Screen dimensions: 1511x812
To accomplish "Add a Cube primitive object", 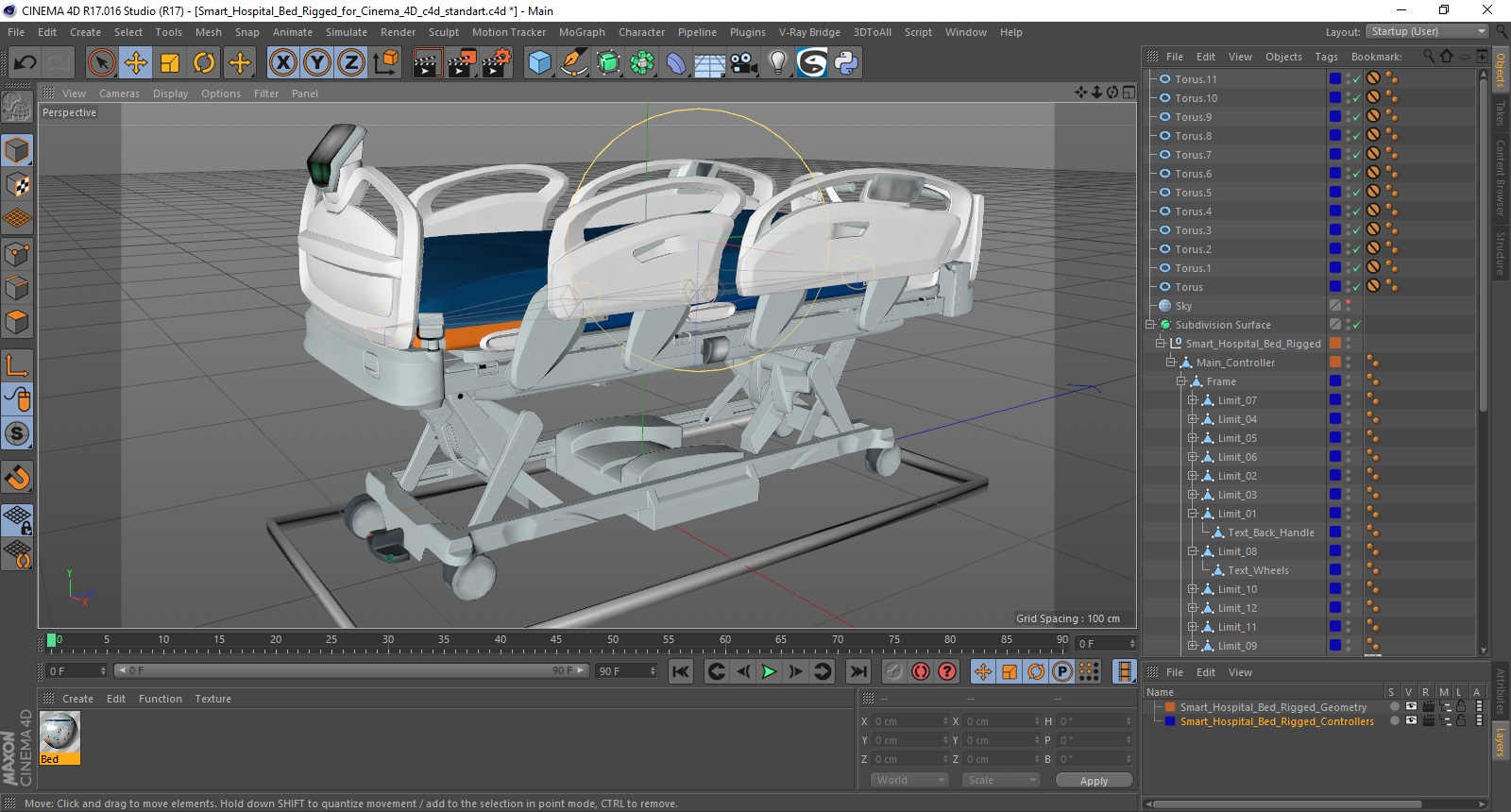I will coord(539,63).
